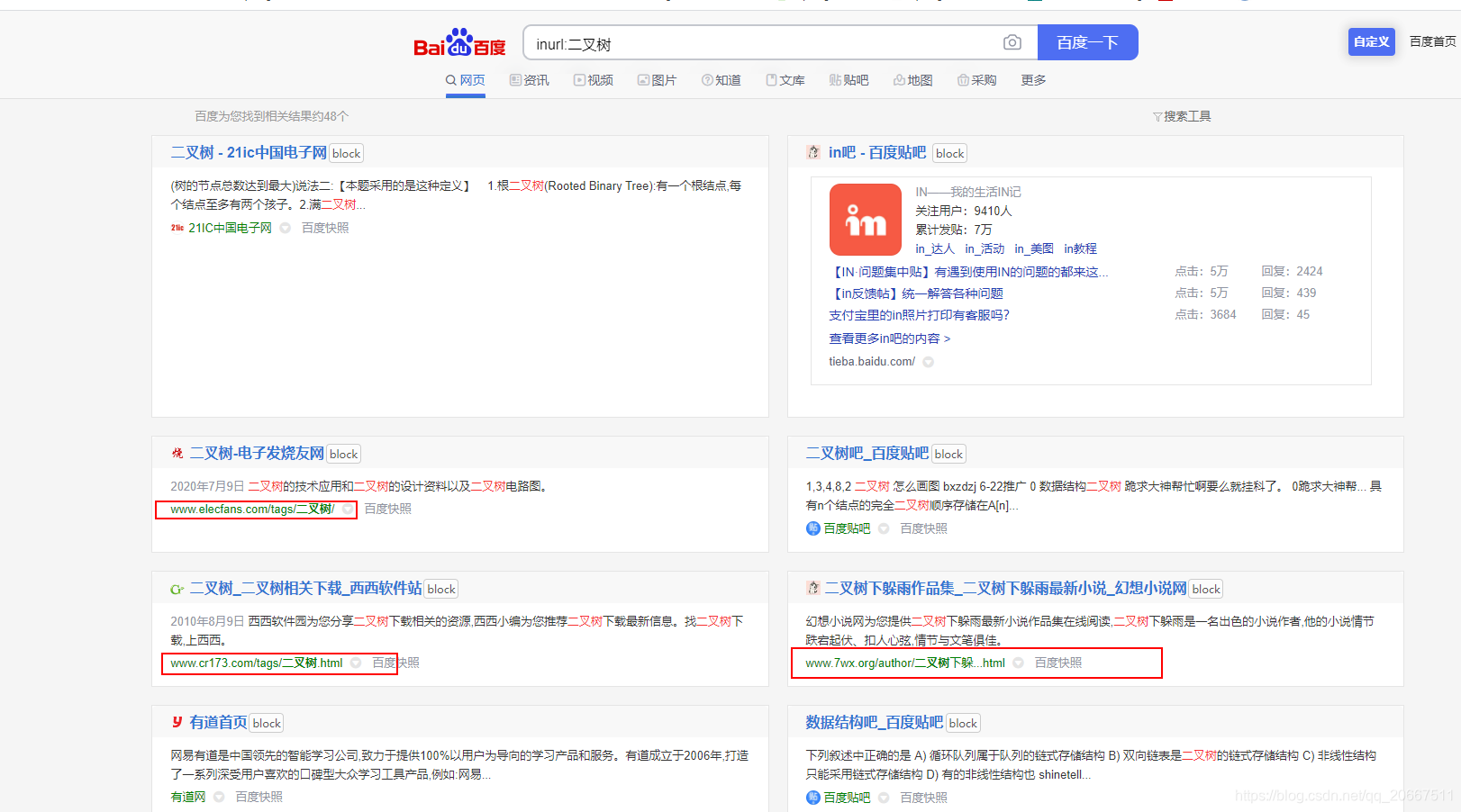This screenshot has height=812, width=1461.
Task: Open result 二叉树-电子发烧友网
Action: click(x=257, y=454)
